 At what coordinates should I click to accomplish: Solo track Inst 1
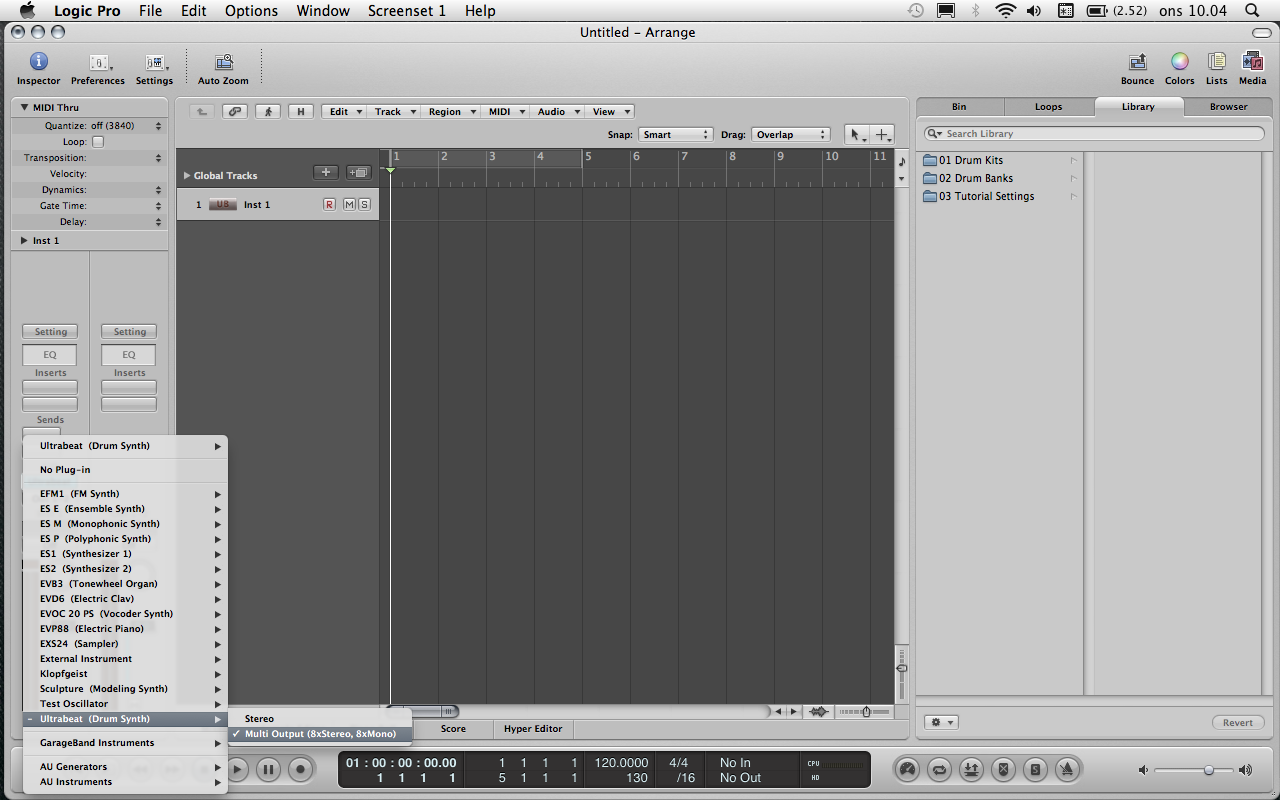pyautogui.click(x=364, y=205)
